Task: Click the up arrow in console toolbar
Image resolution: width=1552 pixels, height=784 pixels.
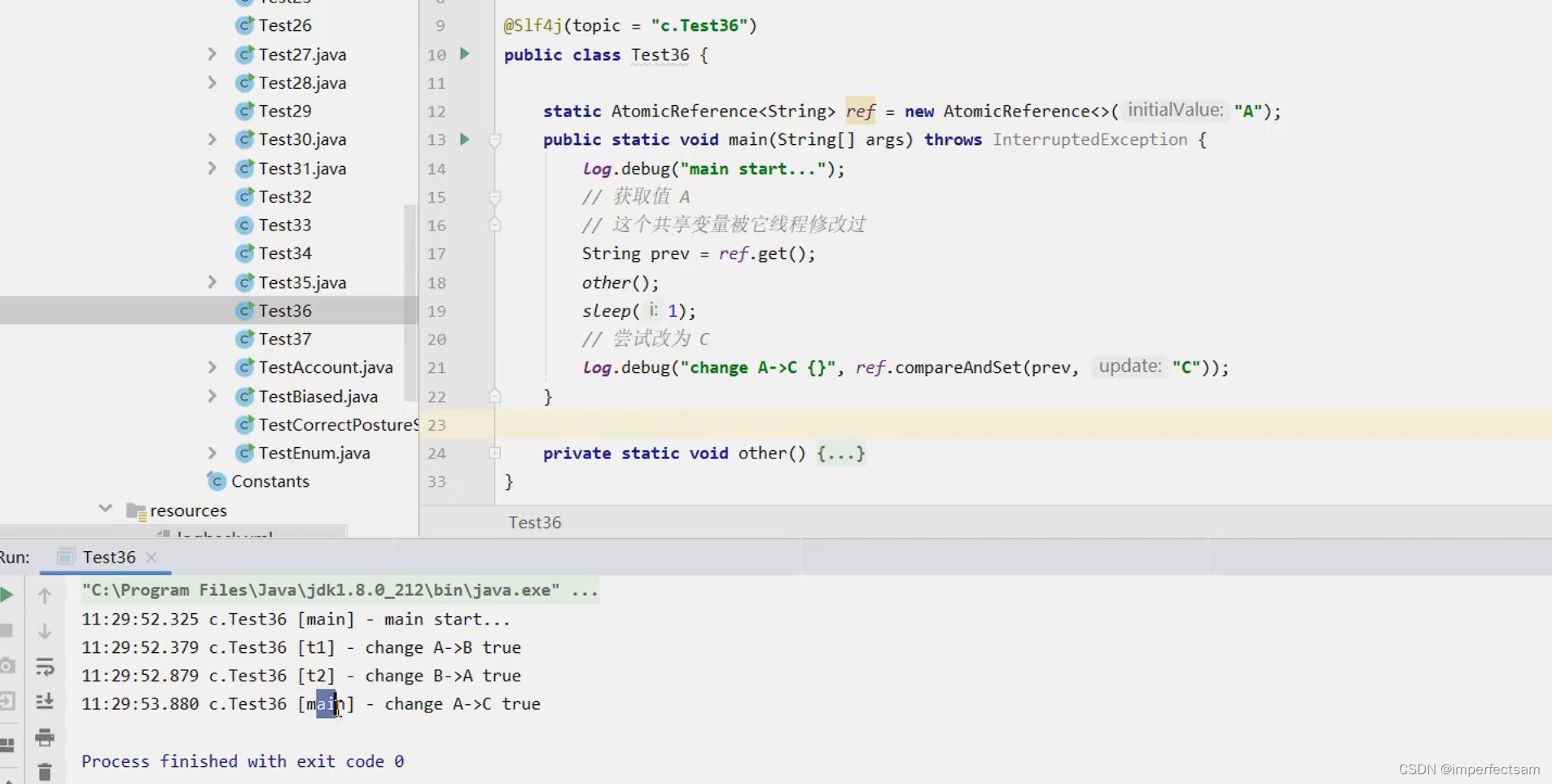Action: [x=45, y=596]
